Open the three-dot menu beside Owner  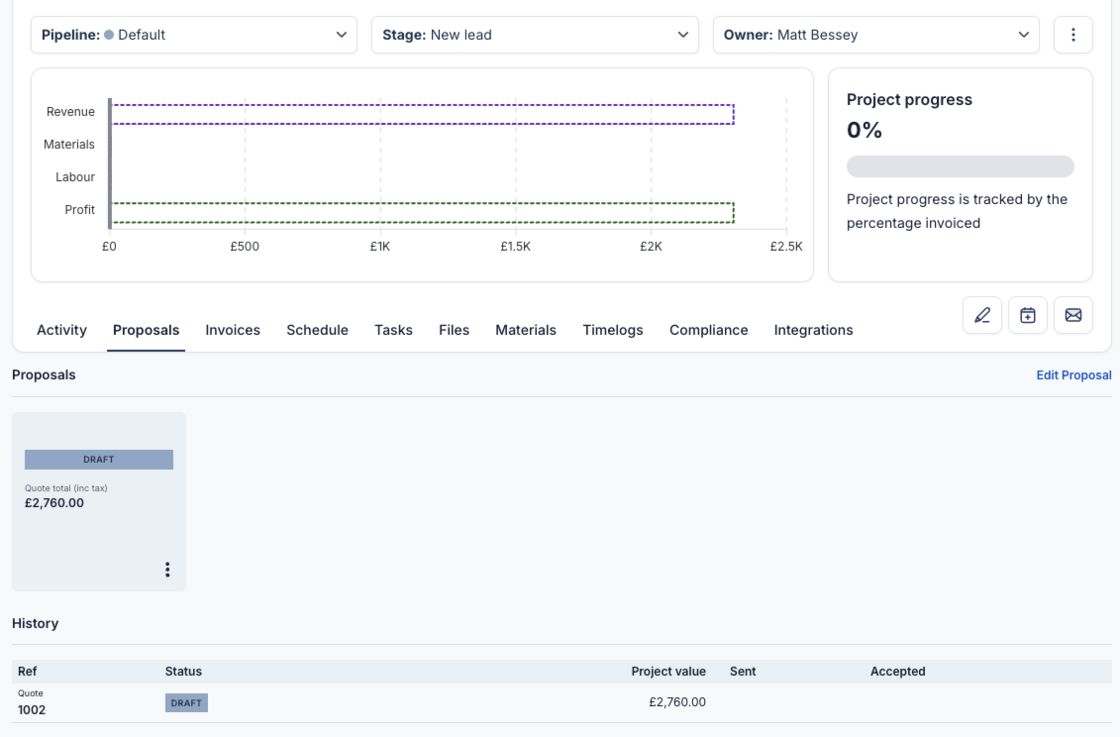coord(1073,35)
